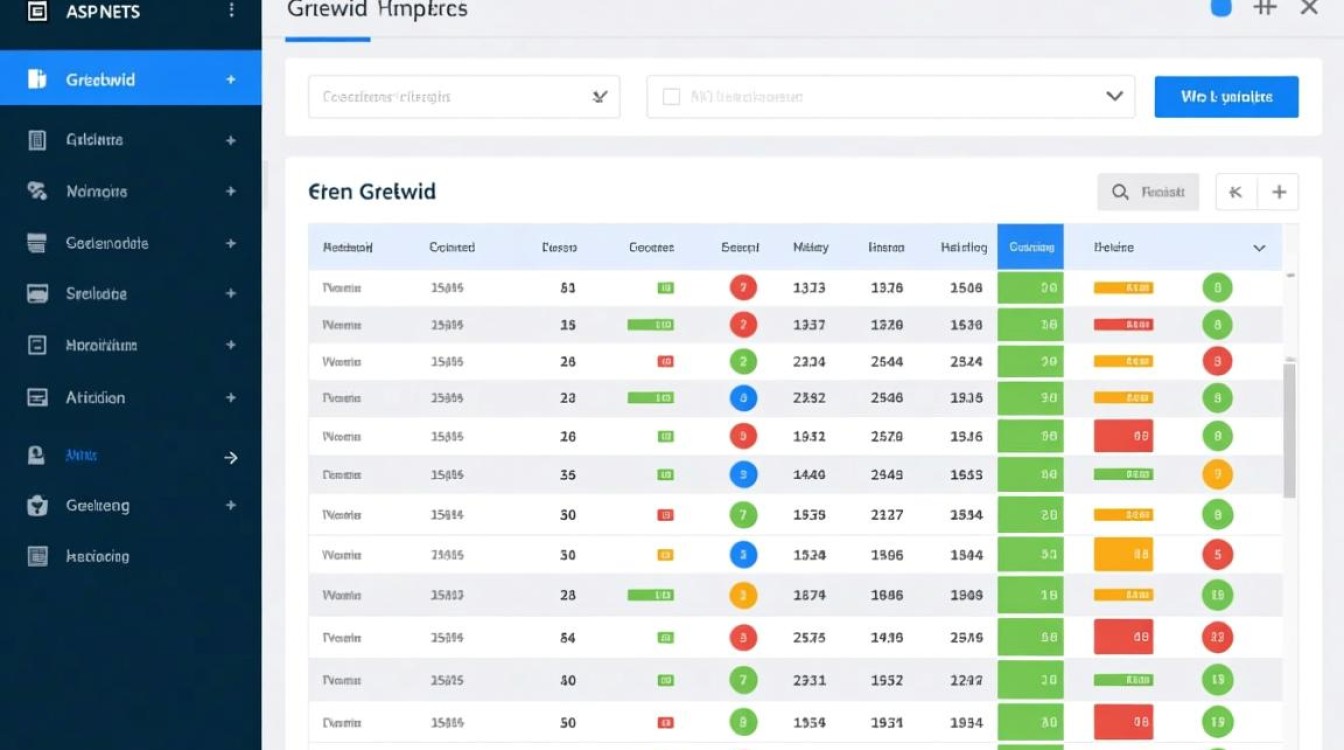Click the Nomons wrench-style sidebar icon
Viewport: 1344px width, 750px height.
(x=41, y=191)
